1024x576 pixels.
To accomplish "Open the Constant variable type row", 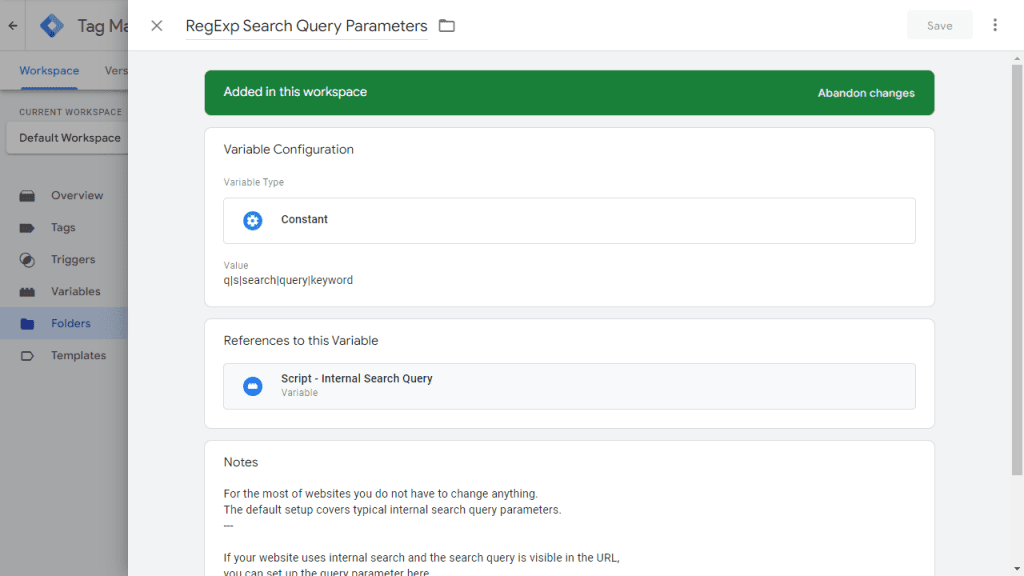I will (569, 221).
